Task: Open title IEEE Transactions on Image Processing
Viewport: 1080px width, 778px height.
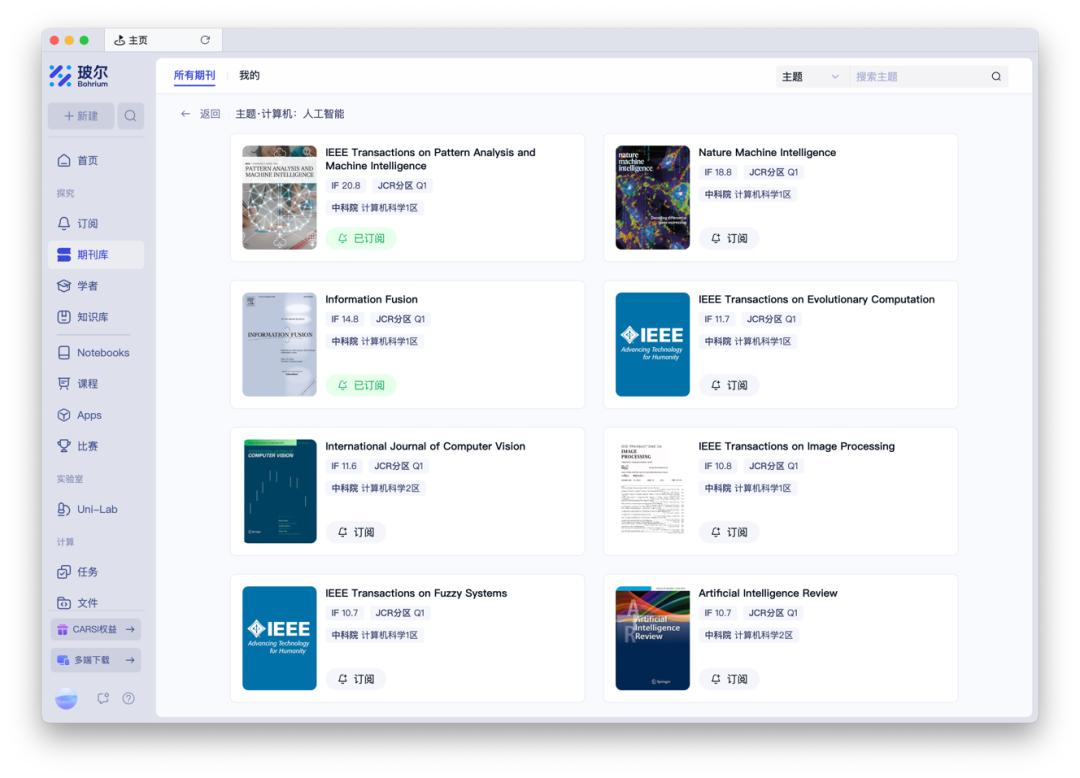Action: [796, 446]
